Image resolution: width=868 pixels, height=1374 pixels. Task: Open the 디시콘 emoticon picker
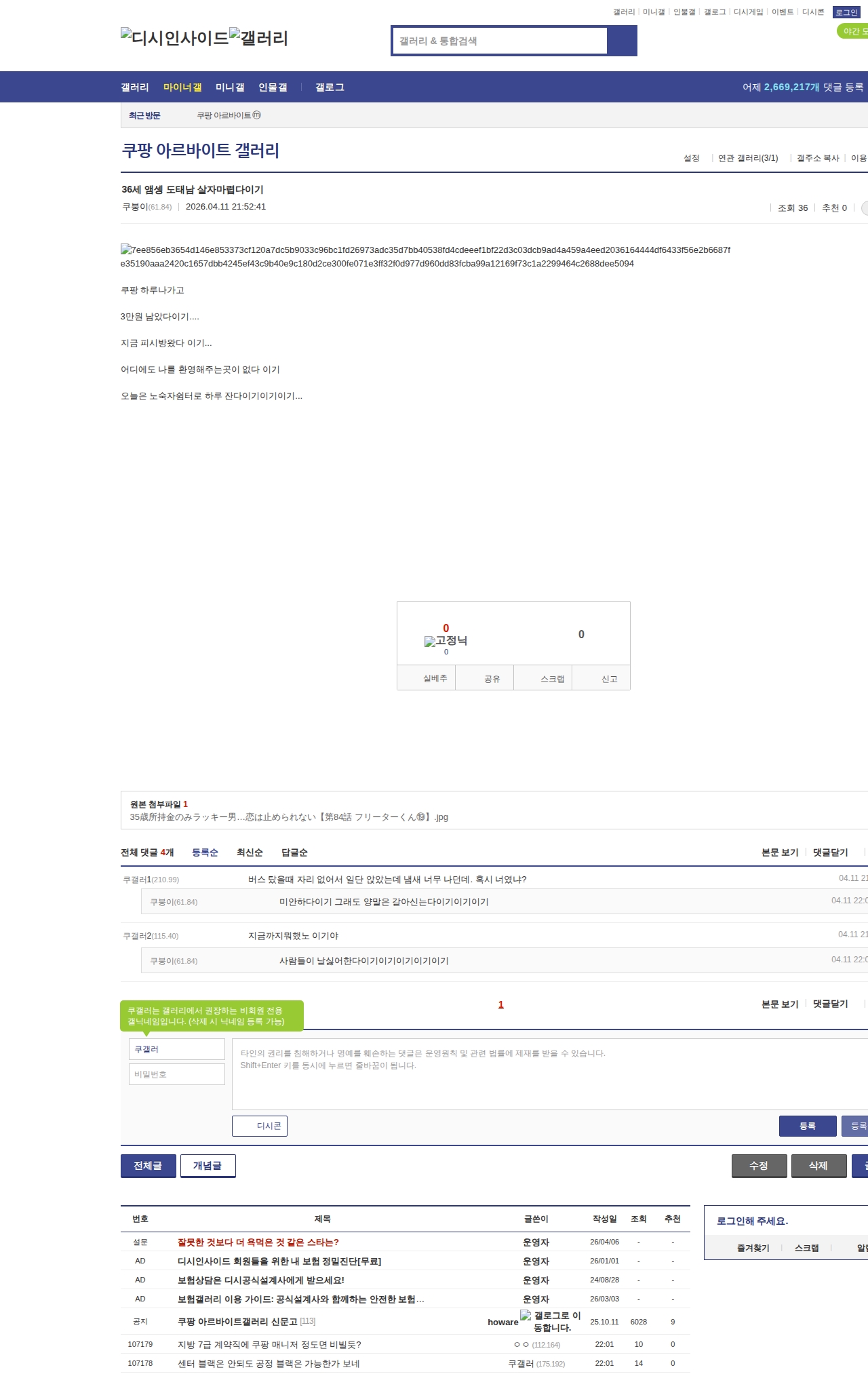click(x=260, y=1126)
